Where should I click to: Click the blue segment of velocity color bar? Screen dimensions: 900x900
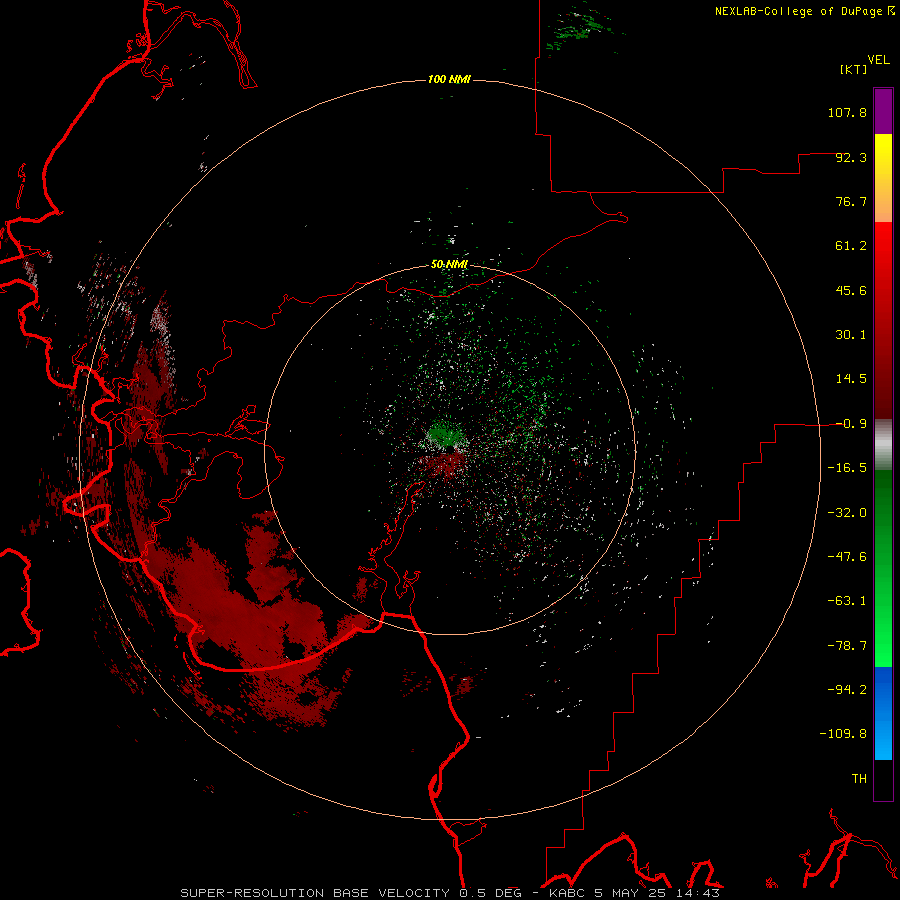[x=883, y=713]
